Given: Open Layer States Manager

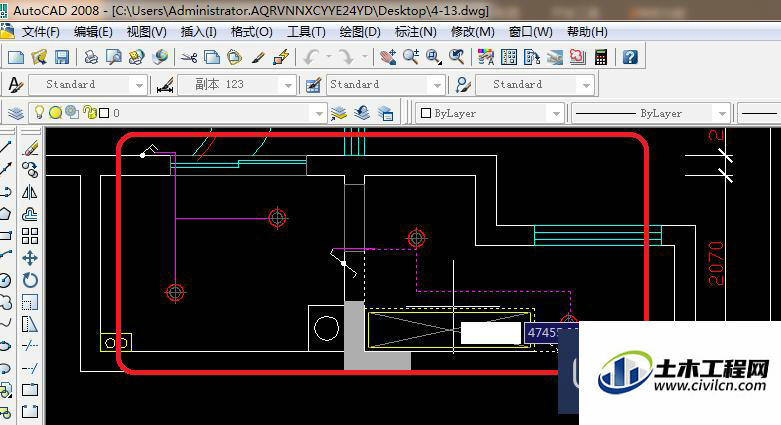Looking at the screenshot, I should pyautogui.click(x=385, y=113).
